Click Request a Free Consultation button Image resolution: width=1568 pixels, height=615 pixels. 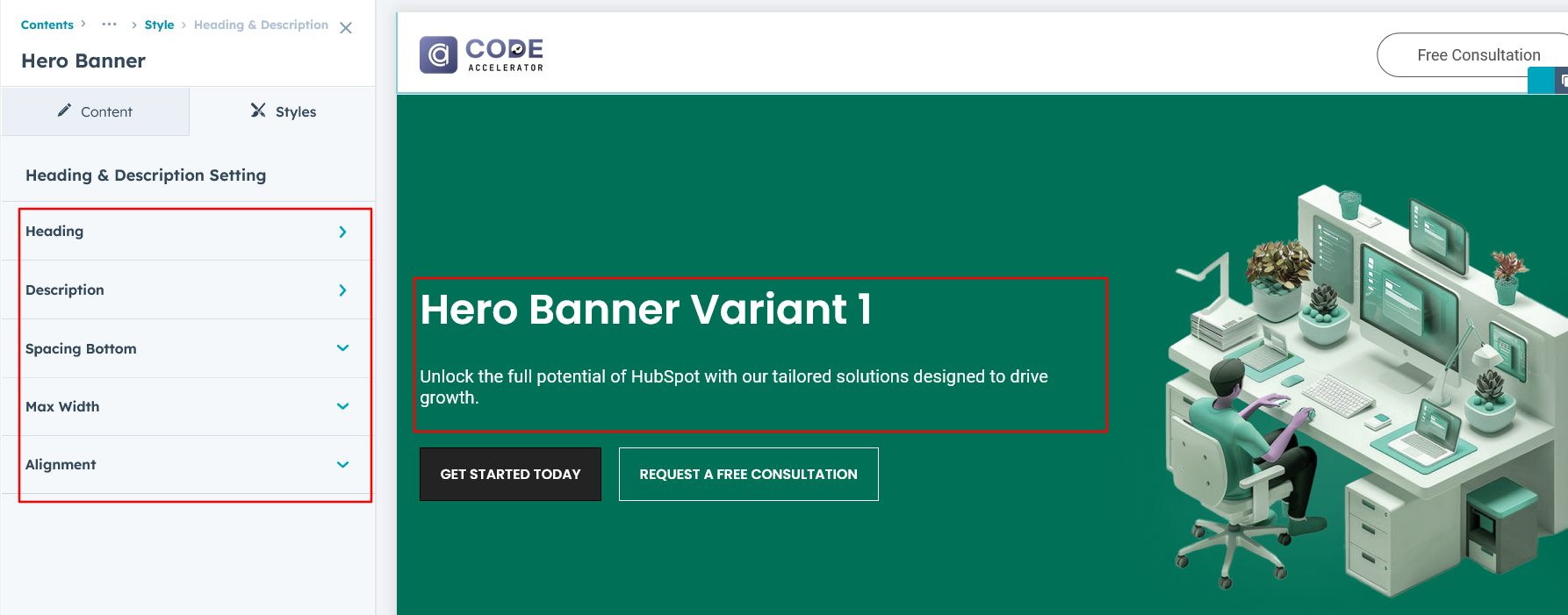click(748, 475)
